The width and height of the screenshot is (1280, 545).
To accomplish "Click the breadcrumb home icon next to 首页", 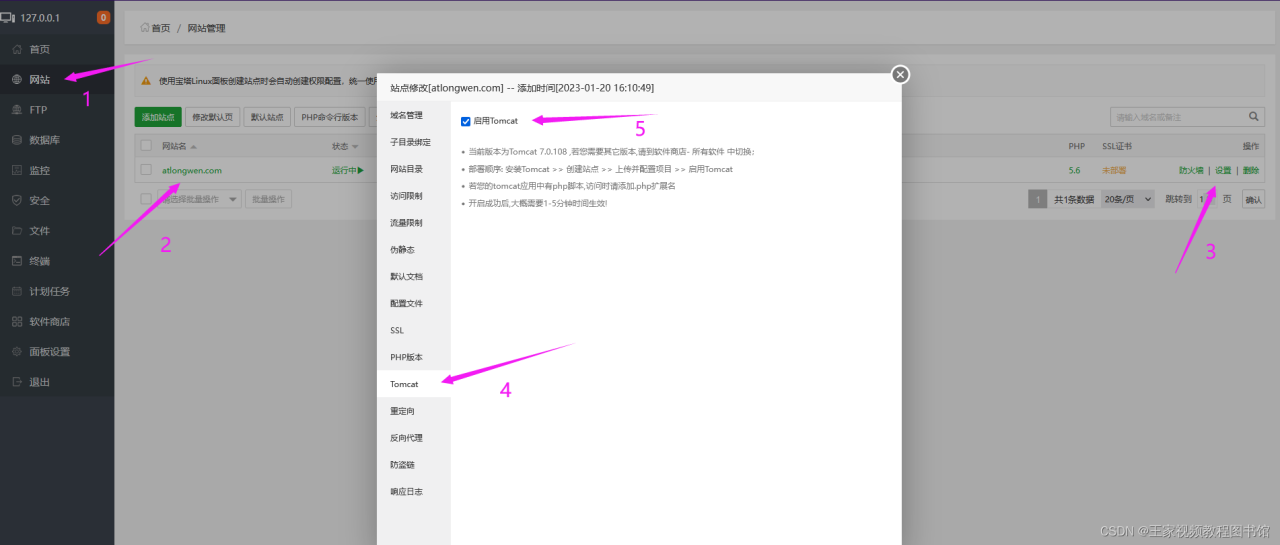I will (x=145, y=28).
